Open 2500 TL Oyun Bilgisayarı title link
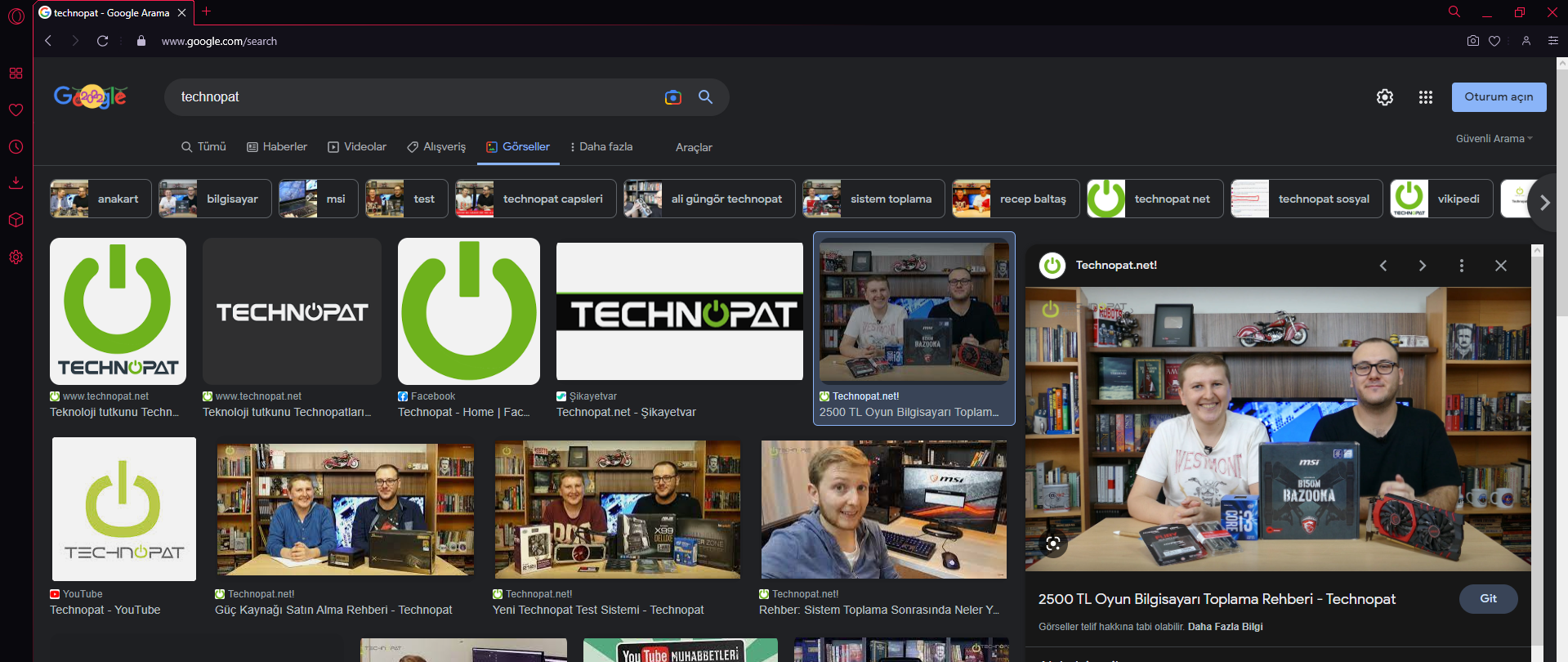This screenshot has height=662, width=1568. (x=1217, y=599)
